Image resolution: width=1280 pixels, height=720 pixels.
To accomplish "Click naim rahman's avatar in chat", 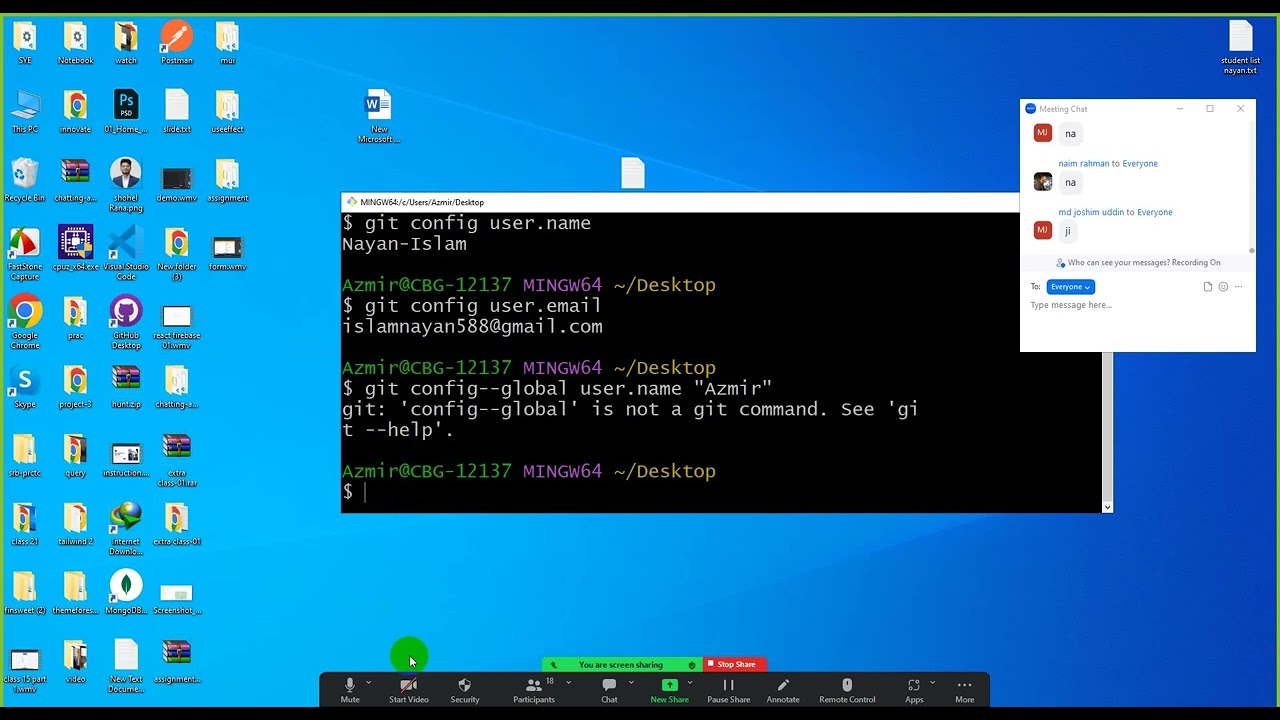I will [x=1043, y=181].
